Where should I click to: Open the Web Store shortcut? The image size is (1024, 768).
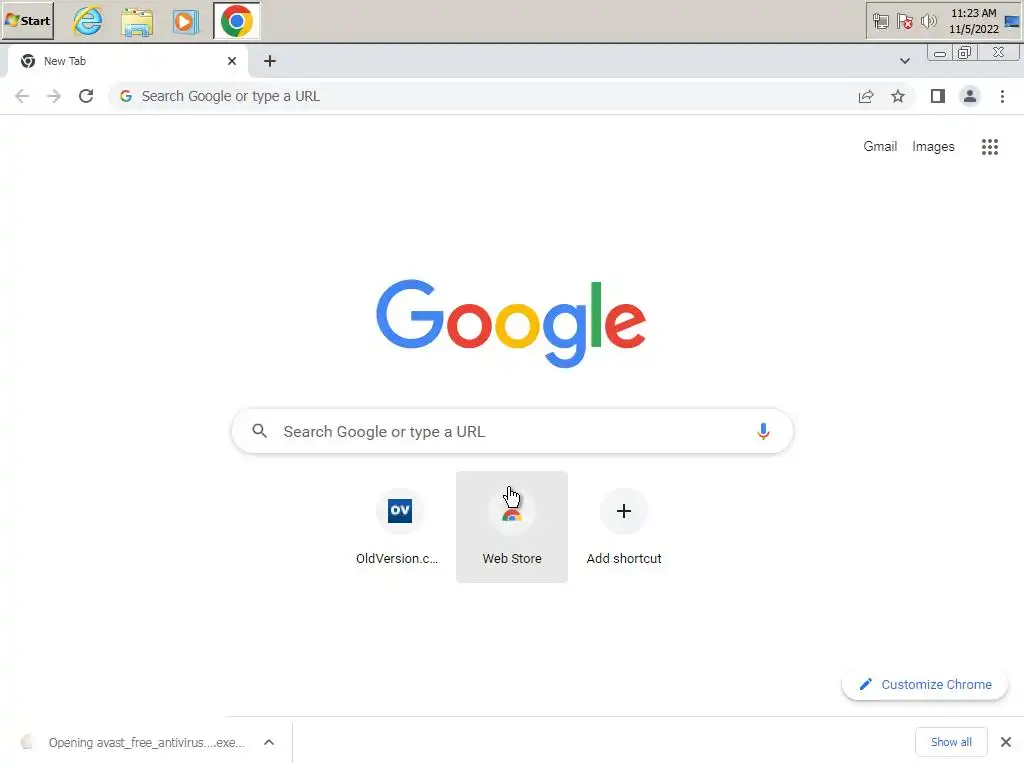(x=512, y=526)
